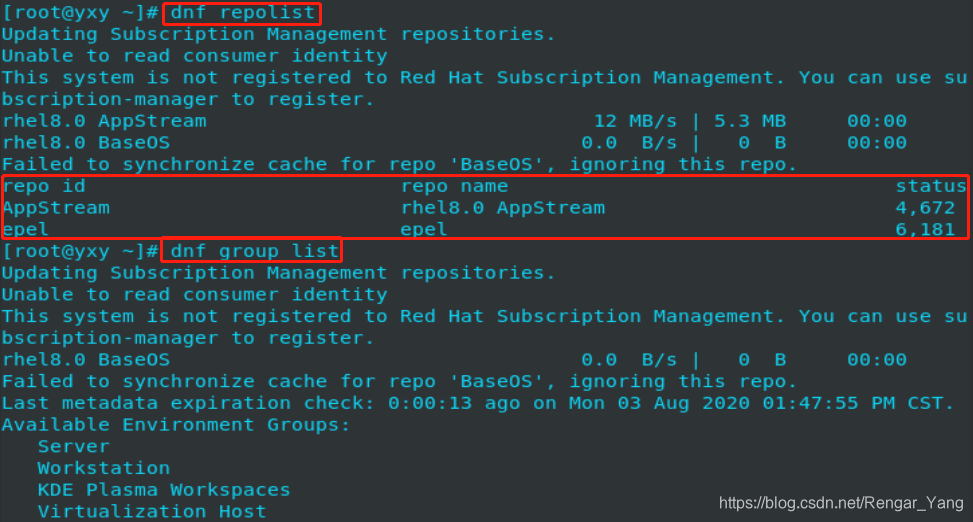Image resolution: width=973 pixels, height=522 pixels.
Task: Click 'KDE Plasma Workspaces' group entry
Action: coord(164,490)
